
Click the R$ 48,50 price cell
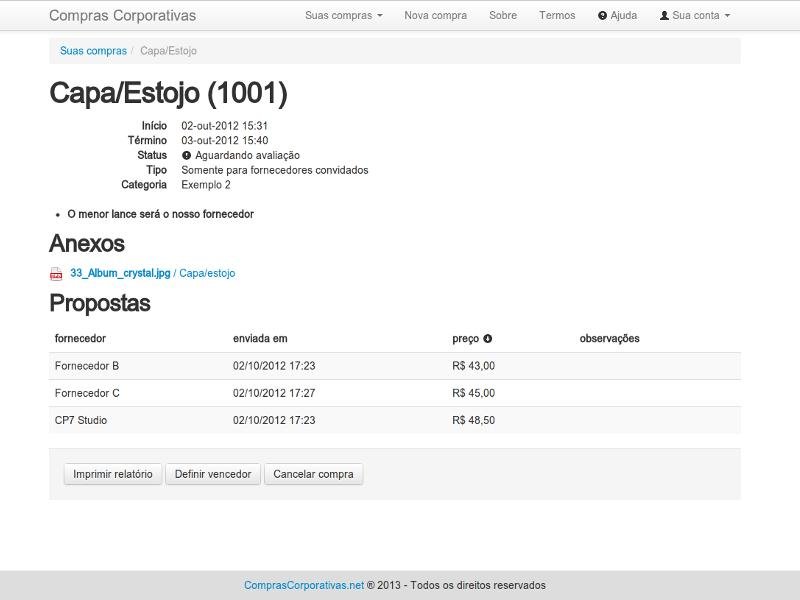point(473,420)
